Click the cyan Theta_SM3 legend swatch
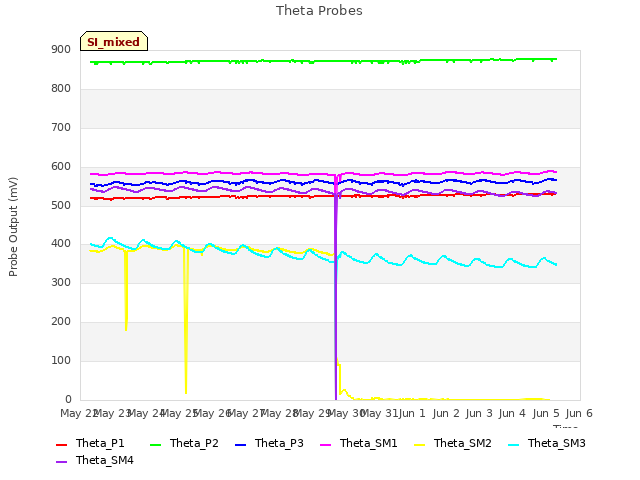The height and width of the screenshot is (480, 640). coord(513,444)
